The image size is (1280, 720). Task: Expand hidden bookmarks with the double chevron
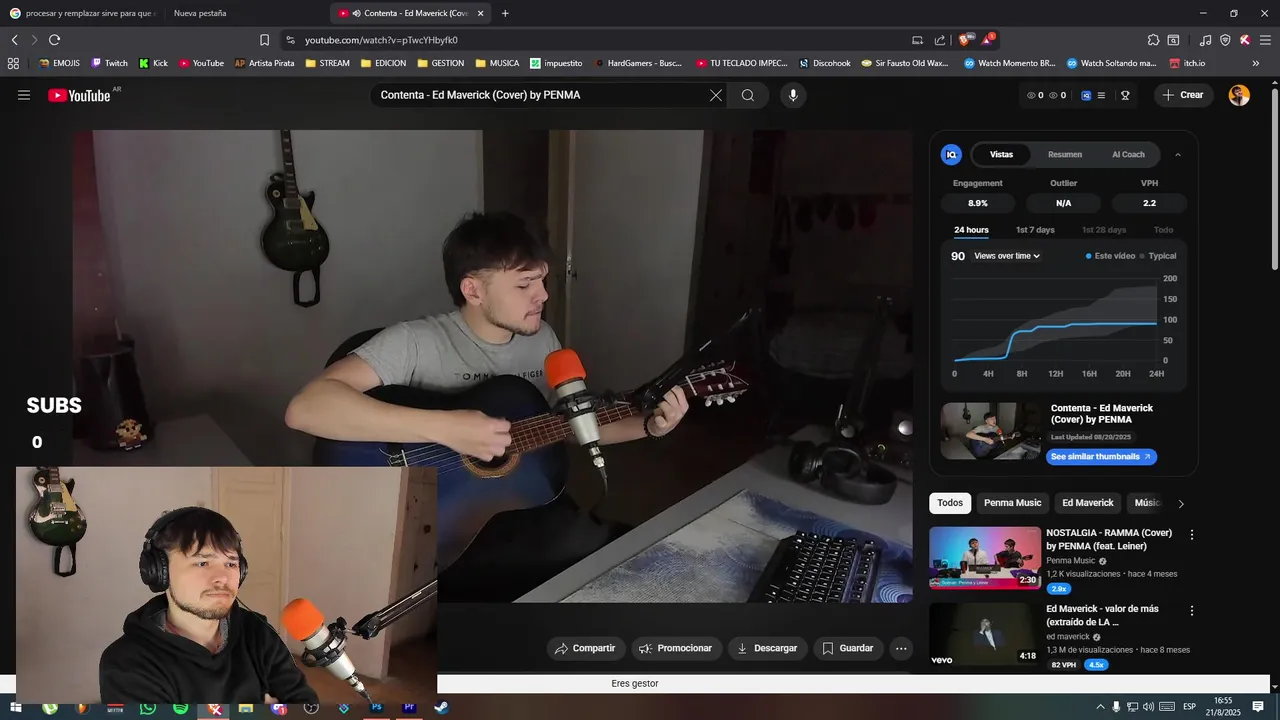(x=1256, y=63)
